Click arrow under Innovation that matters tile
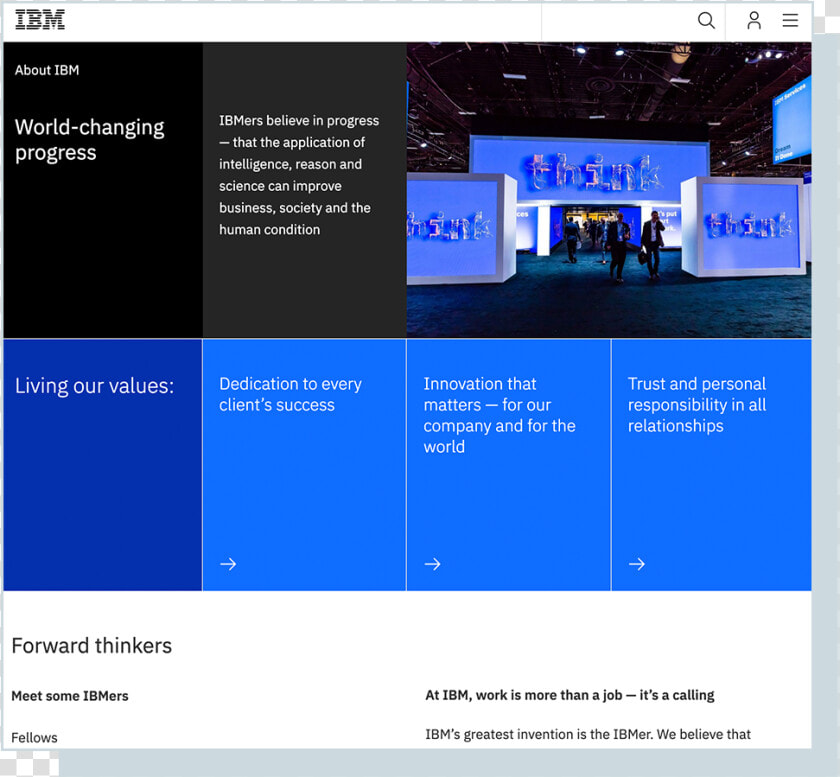This screenshot has width=840, height=777. point(432,564)
